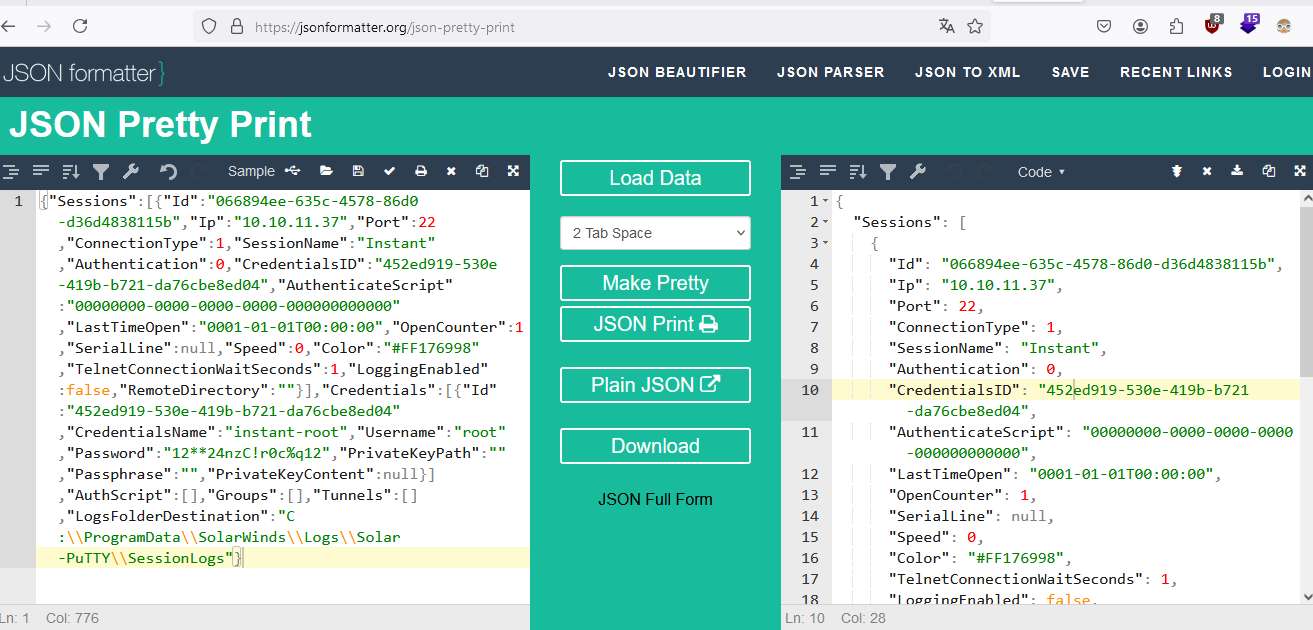
Task: Tree-collapse icon left of right editor's X
Action: tap(1177, 171)
